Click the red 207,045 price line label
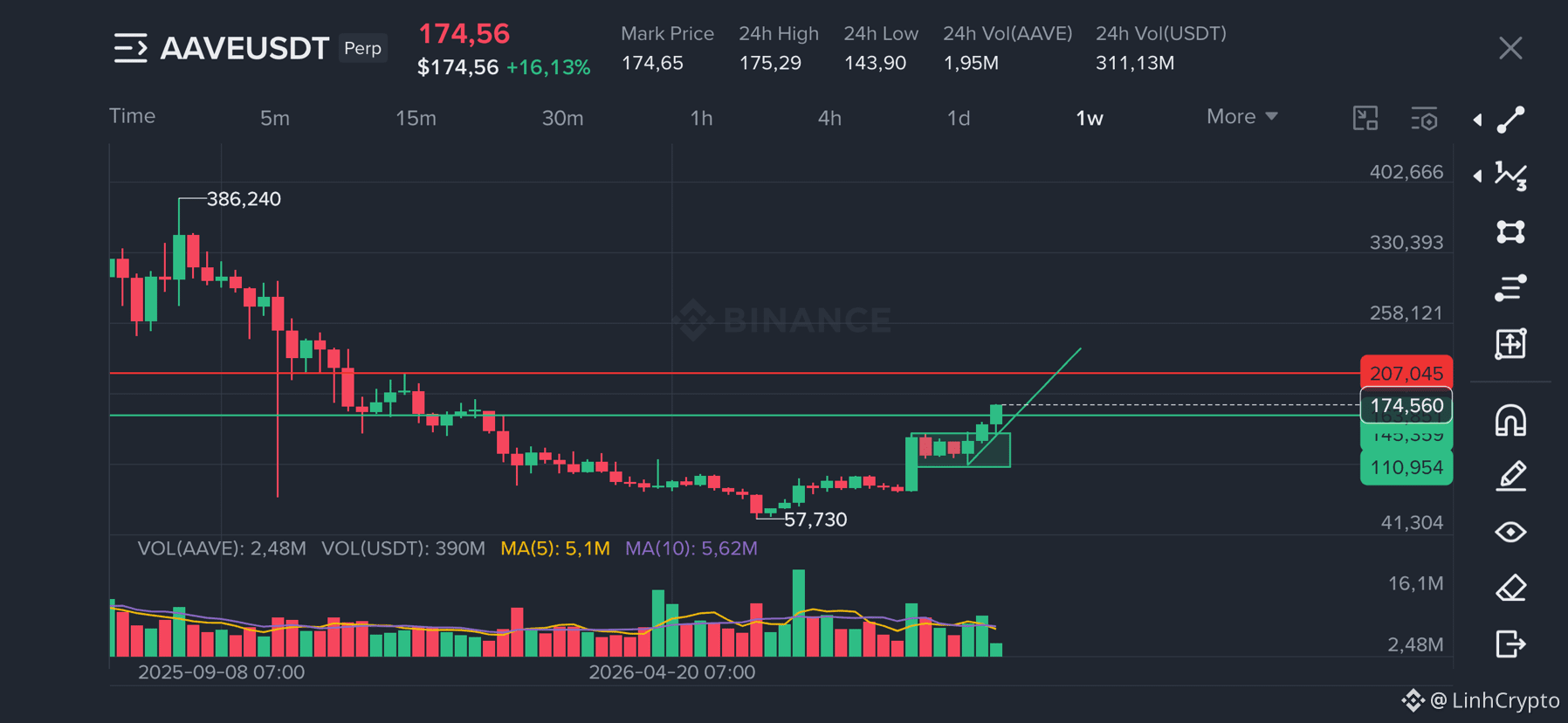 click(x=1406, y=373)
